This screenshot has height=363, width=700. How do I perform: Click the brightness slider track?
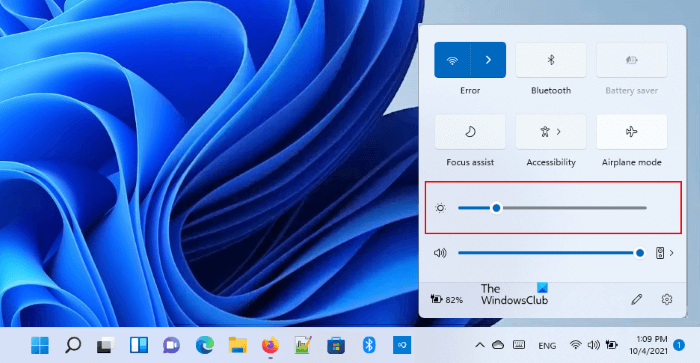pos(552,208)
